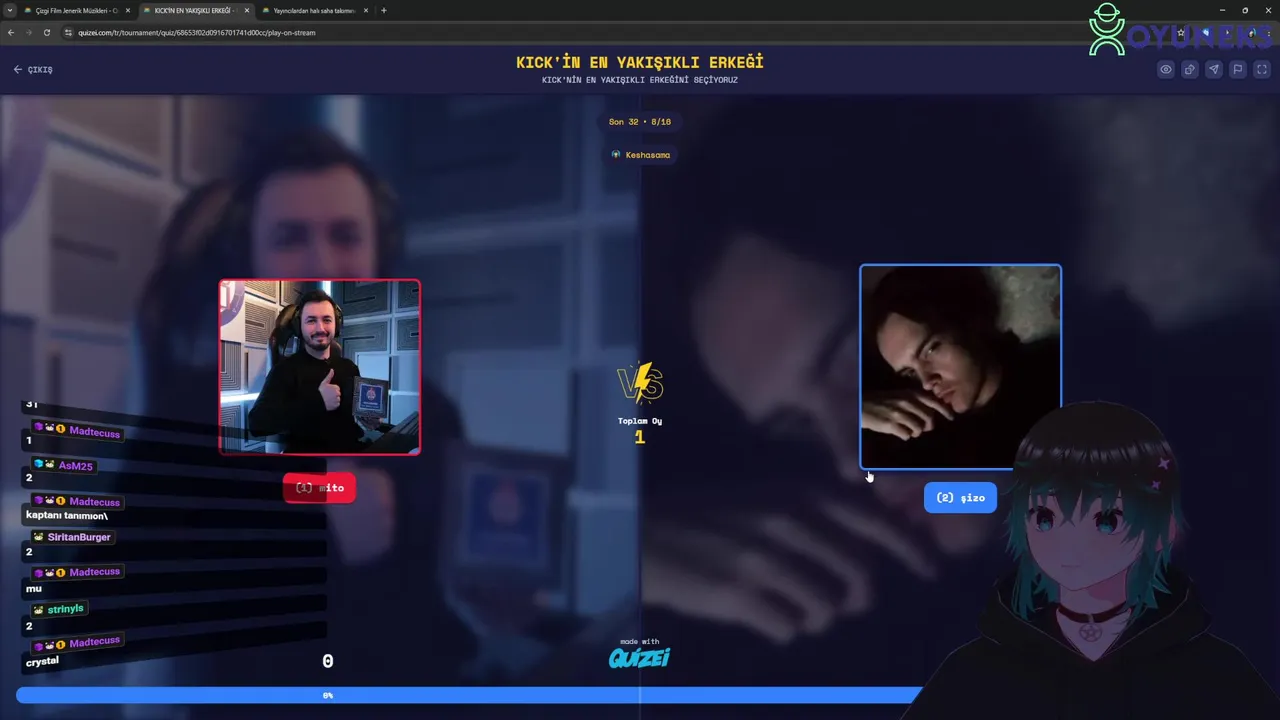This screenshot has width=1280, height=720.
Task: Bookmark this page with star icon
Action: coord(1181,32)
